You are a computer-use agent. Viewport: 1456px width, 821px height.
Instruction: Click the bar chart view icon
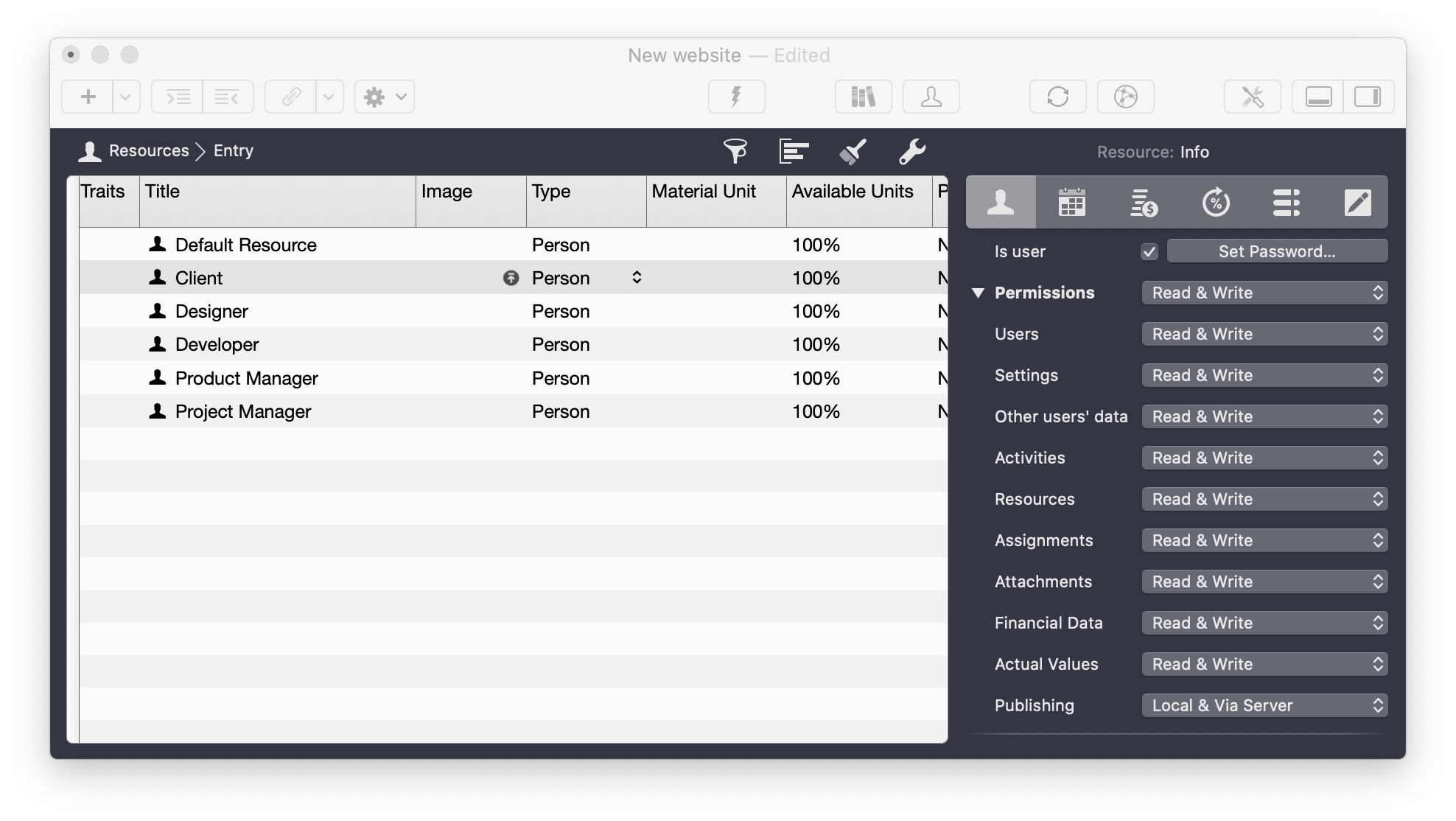794,151
